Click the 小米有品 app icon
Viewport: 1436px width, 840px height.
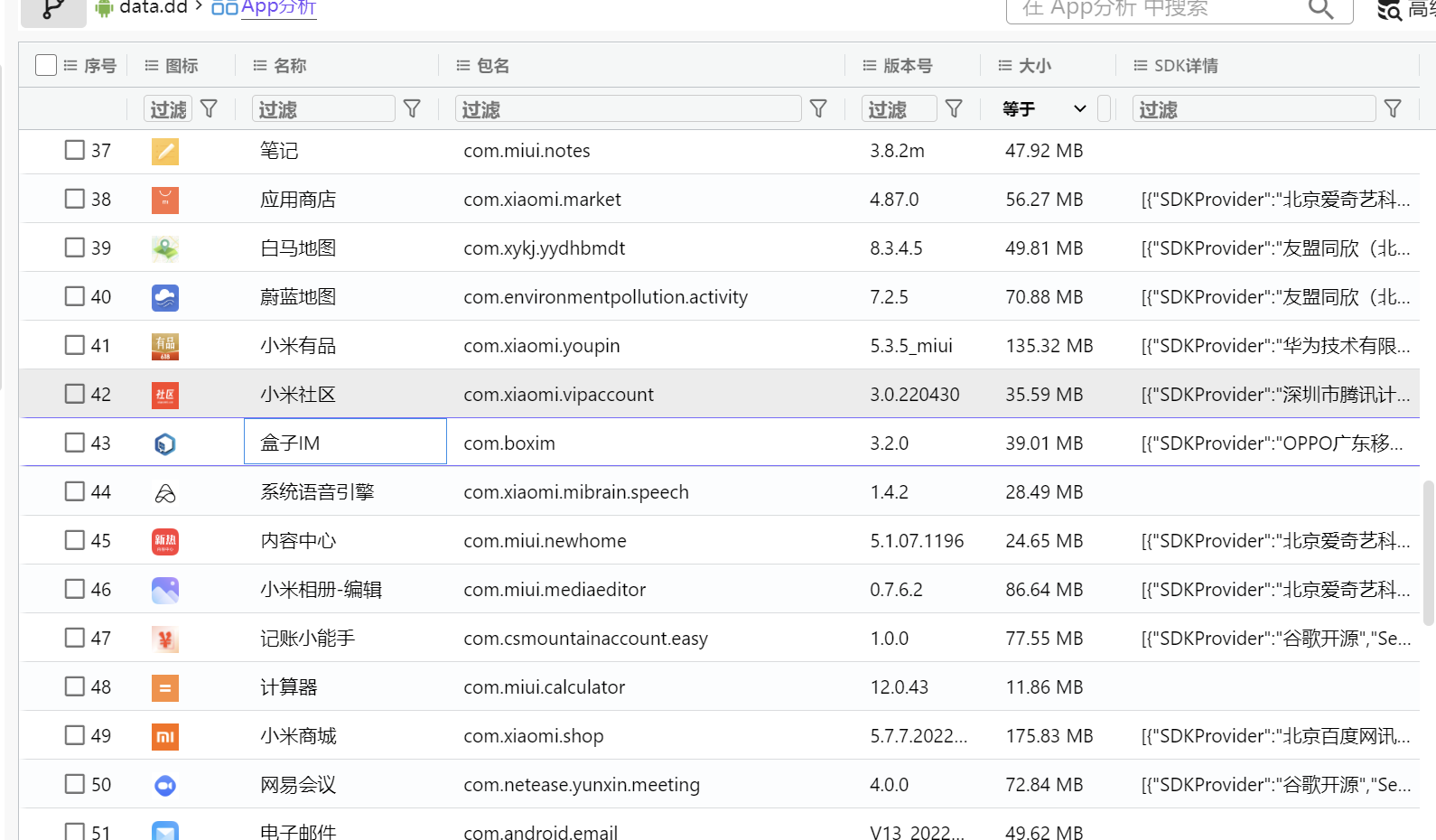coord(165,346)
